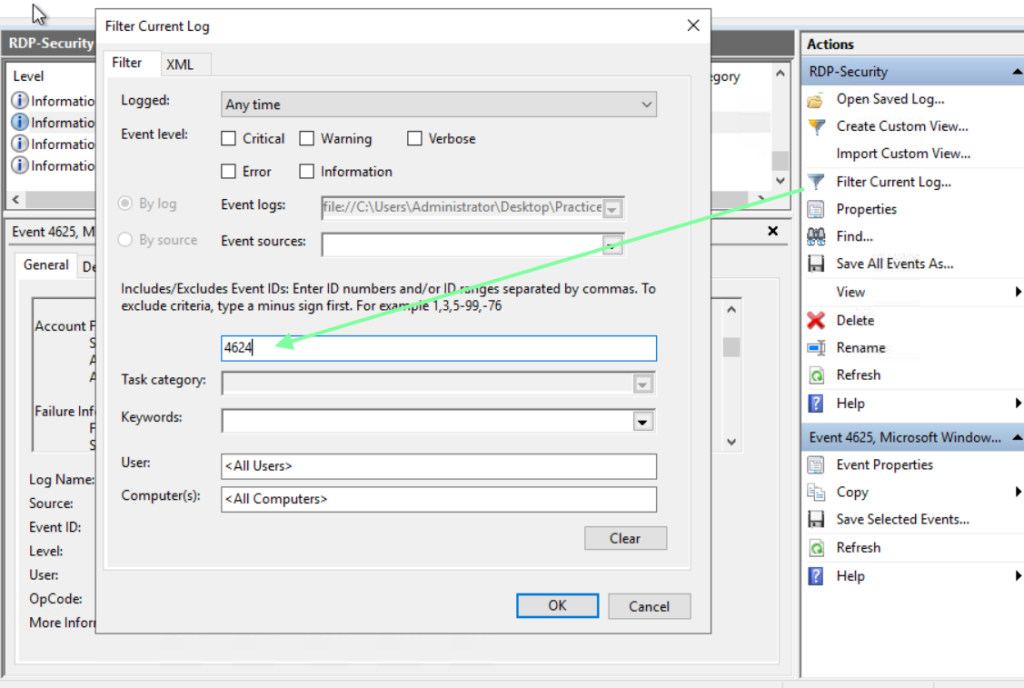The width and height of the screenshot is (1024, 688).
Task: Click the Create Custom View funnel icon
Action: point(816,127)
